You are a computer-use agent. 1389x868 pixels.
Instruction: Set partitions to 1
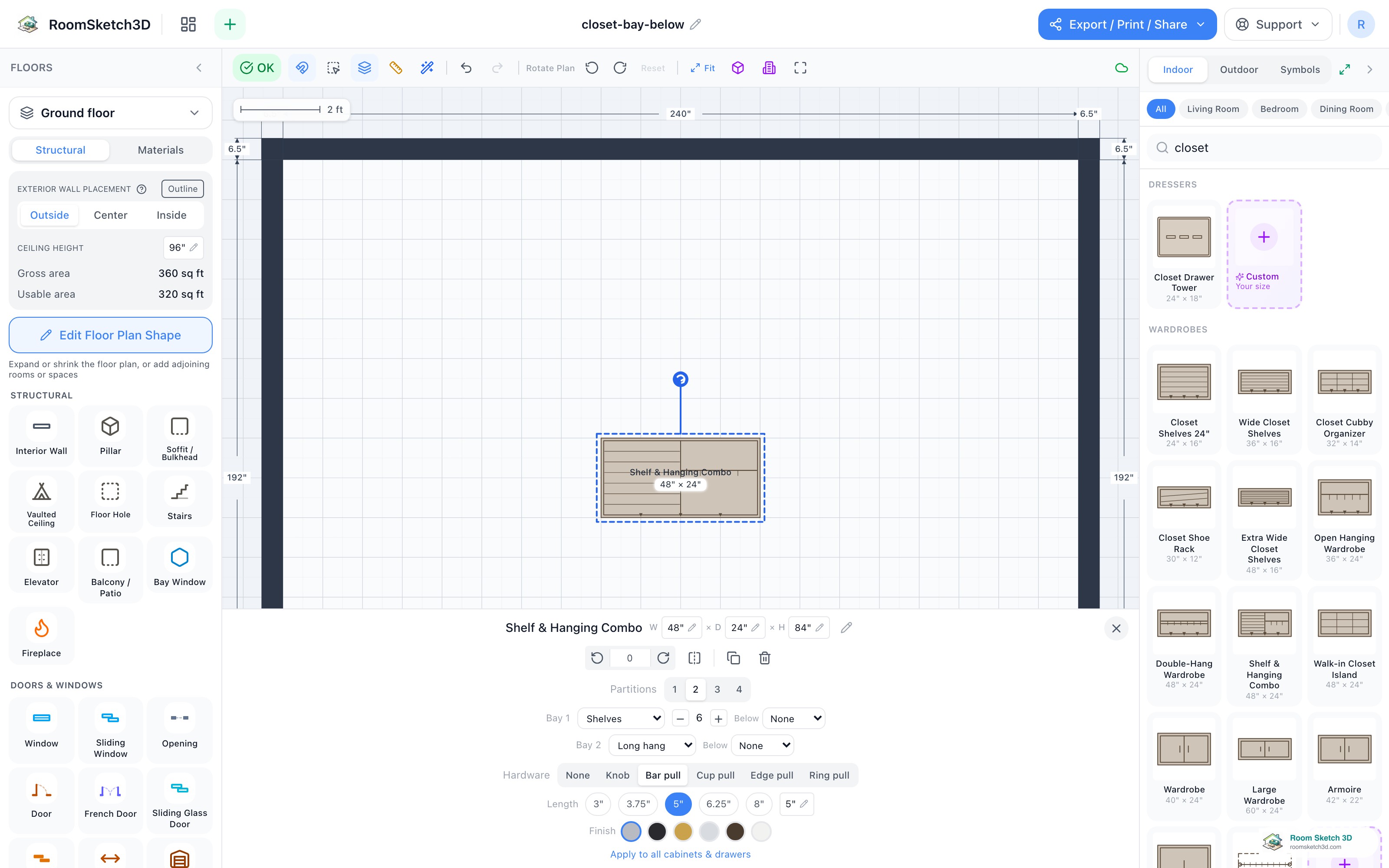pyautogui.click(x=675, y=690)
